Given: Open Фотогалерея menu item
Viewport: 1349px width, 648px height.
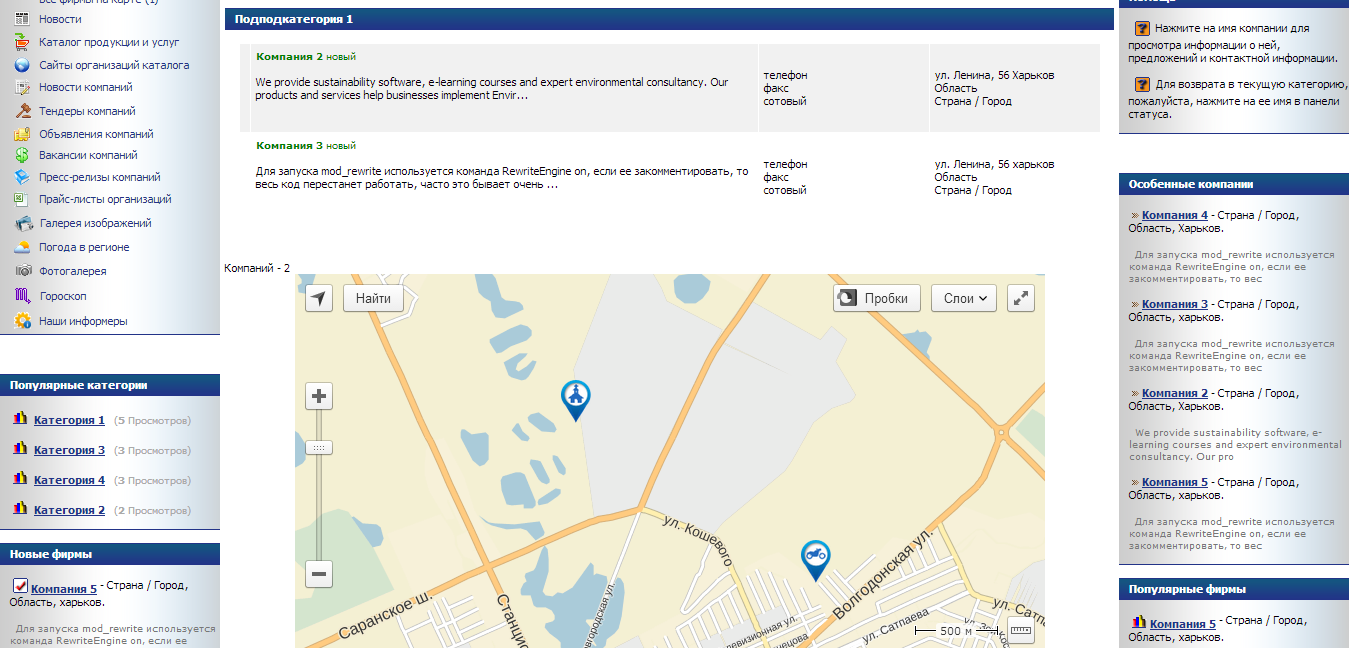Looking at the screenshot, I should 73,271.
